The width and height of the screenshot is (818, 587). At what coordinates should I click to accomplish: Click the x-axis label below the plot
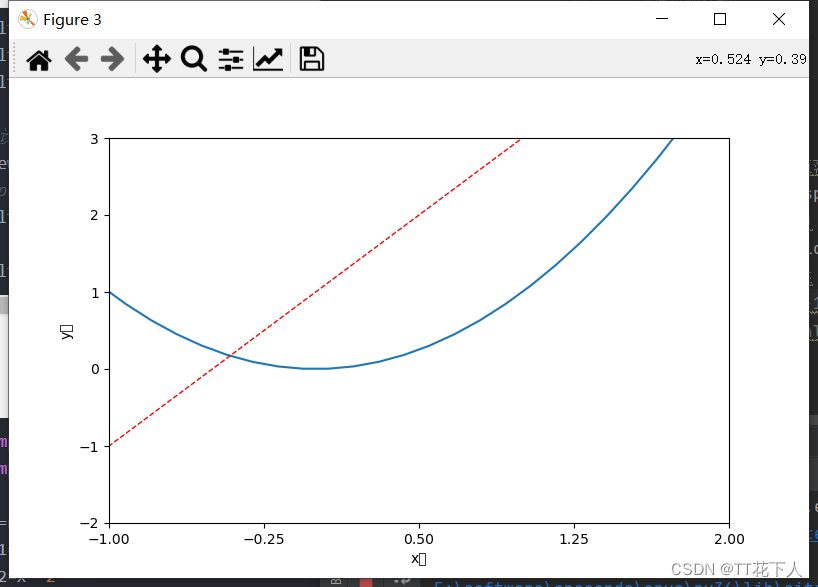419,559
